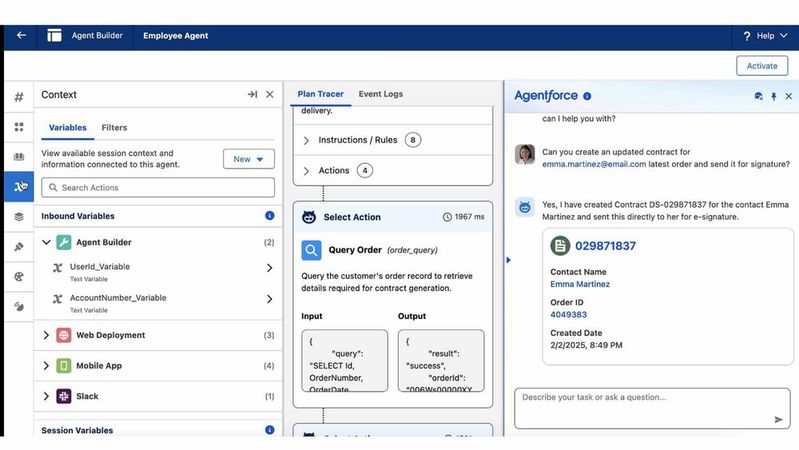This screenshot has height=450, width=799.
Task: Click the Activate button
Action: [762, 66]
